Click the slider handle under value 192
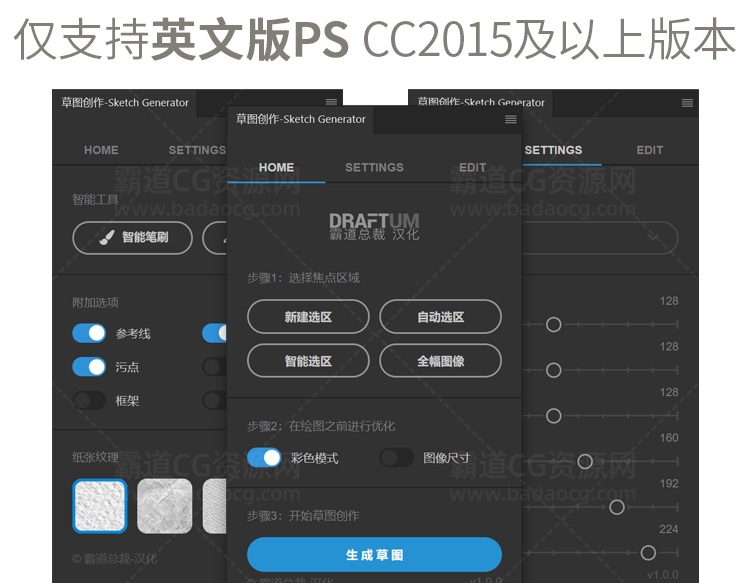This screenshot has height=583, width=750. tap(617, 507)
